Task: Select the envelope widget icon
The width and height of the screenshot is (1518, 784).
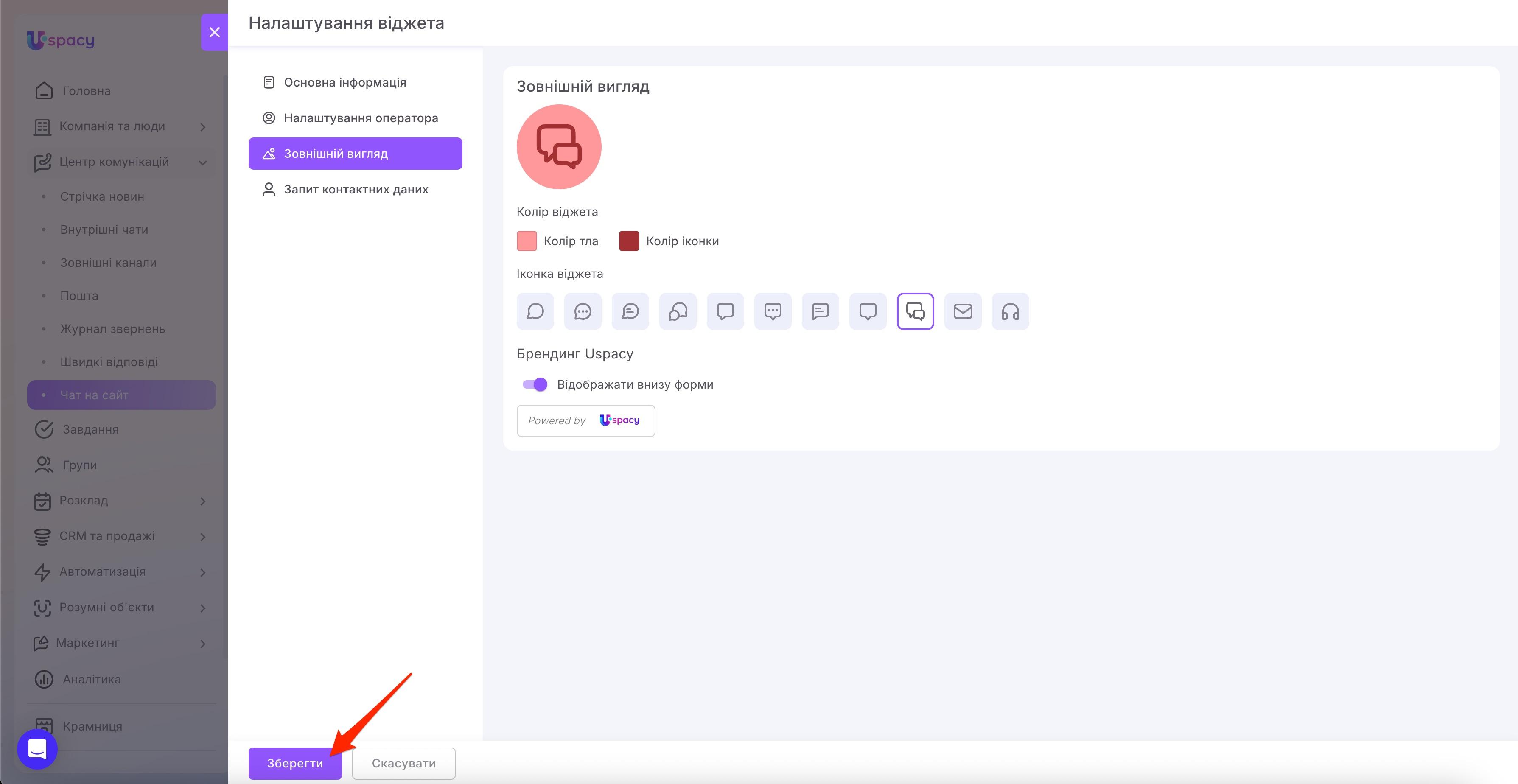Action: (963, 311)
